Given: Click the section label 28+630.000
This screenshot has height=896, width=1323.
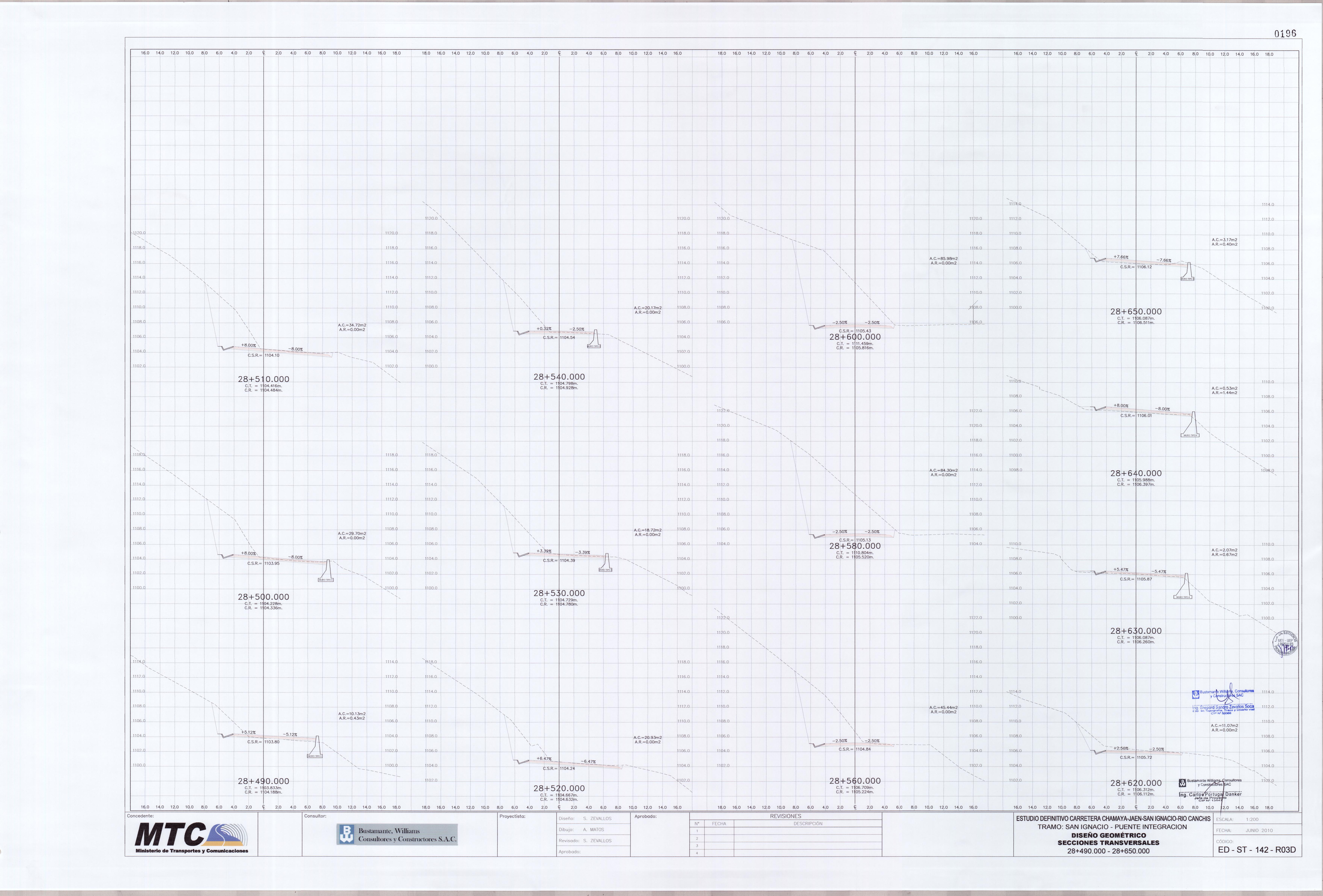Looking at the screenshot, I should pos(1136,631).
